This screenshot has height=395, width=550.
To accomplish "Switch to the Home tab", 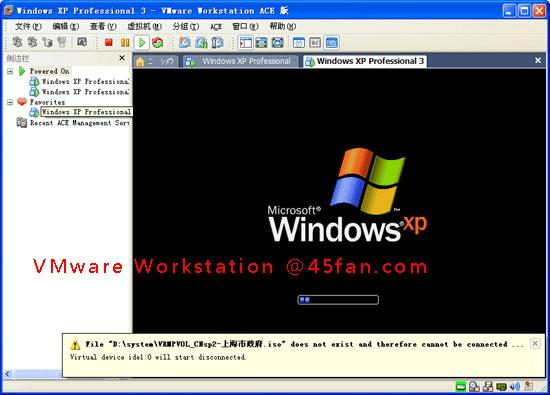I will point(156,61).
